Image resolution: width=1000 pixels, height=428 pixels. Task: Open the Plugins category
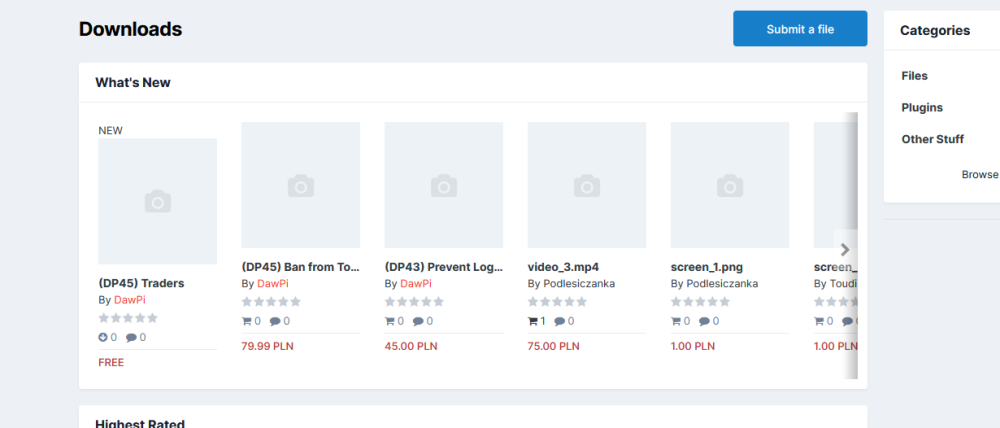(x=921, y=108)
